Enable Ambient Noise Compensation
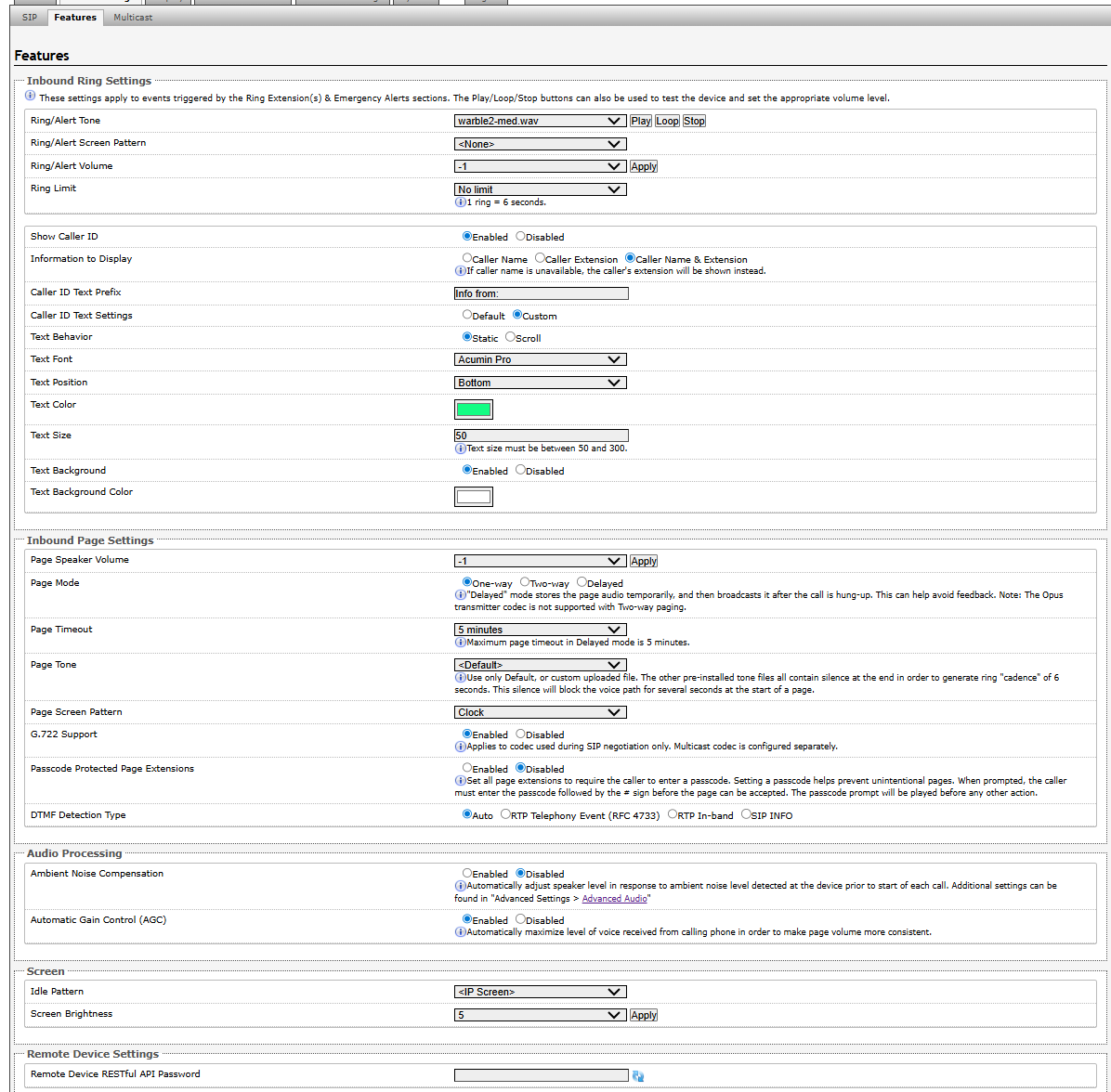The image size is (1111, 1092). [x=467, y=873]
